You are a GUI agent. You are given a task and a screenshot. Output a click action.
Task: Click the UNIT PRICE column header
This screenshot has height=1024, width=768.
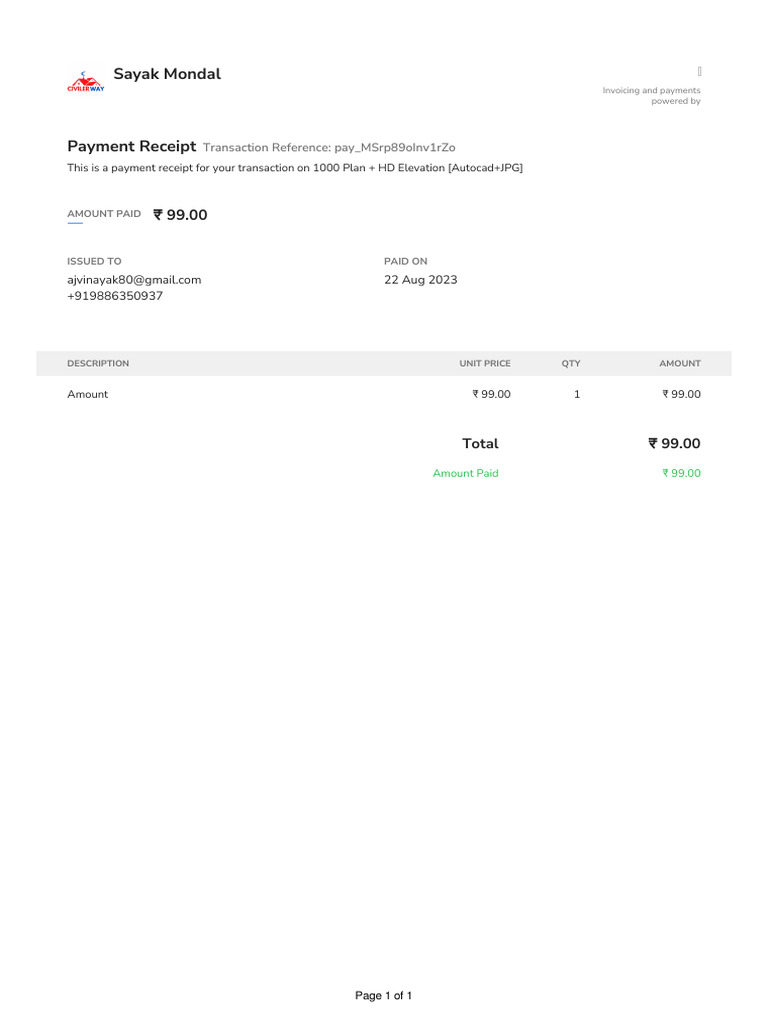pyautogui.click(x=485, y=363)
